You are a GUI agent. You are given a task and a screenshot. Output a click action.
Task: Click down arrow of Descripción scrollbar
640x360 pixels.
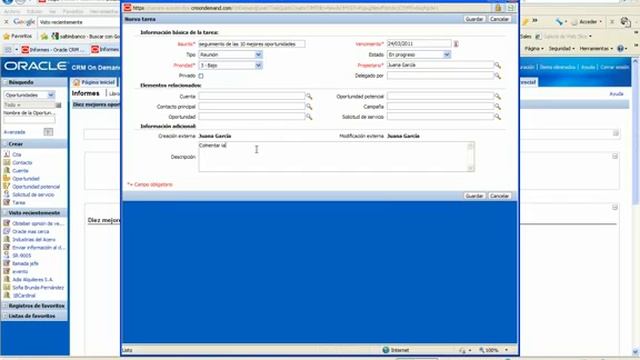coord(470,168)
